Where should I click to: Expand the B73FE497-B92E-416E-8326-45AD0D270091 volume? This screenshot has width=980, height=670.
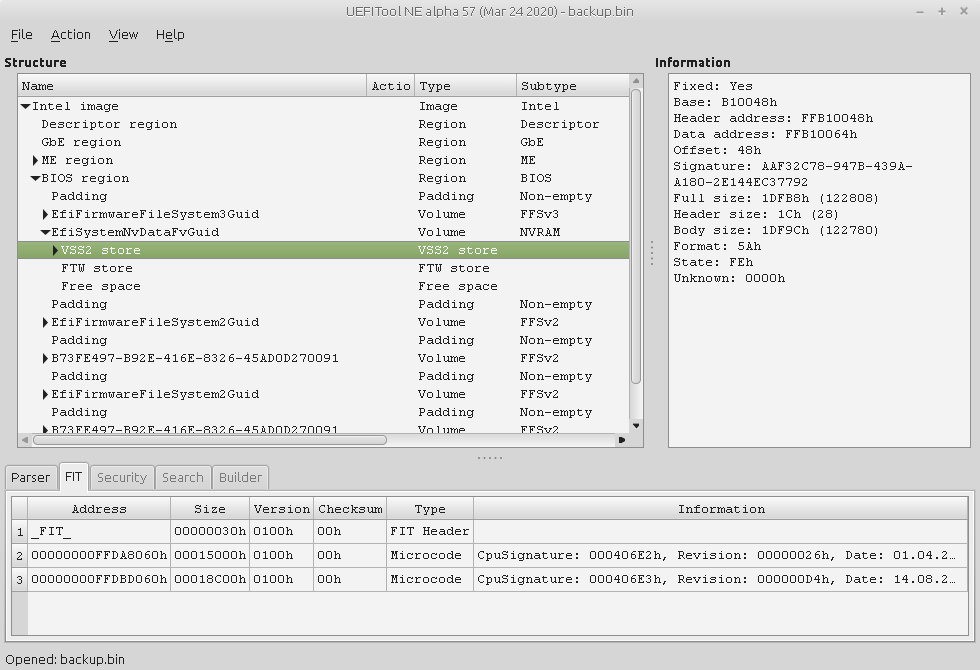point(45,359)
